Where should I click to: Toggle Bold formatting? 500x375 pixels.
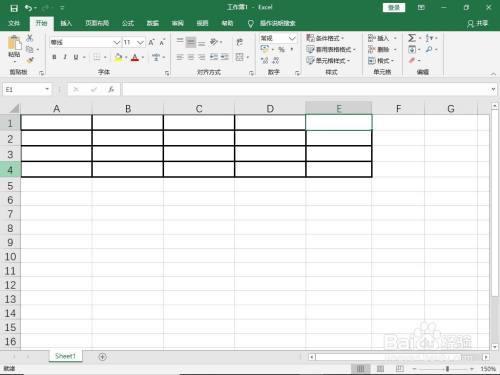click(54, 57)
